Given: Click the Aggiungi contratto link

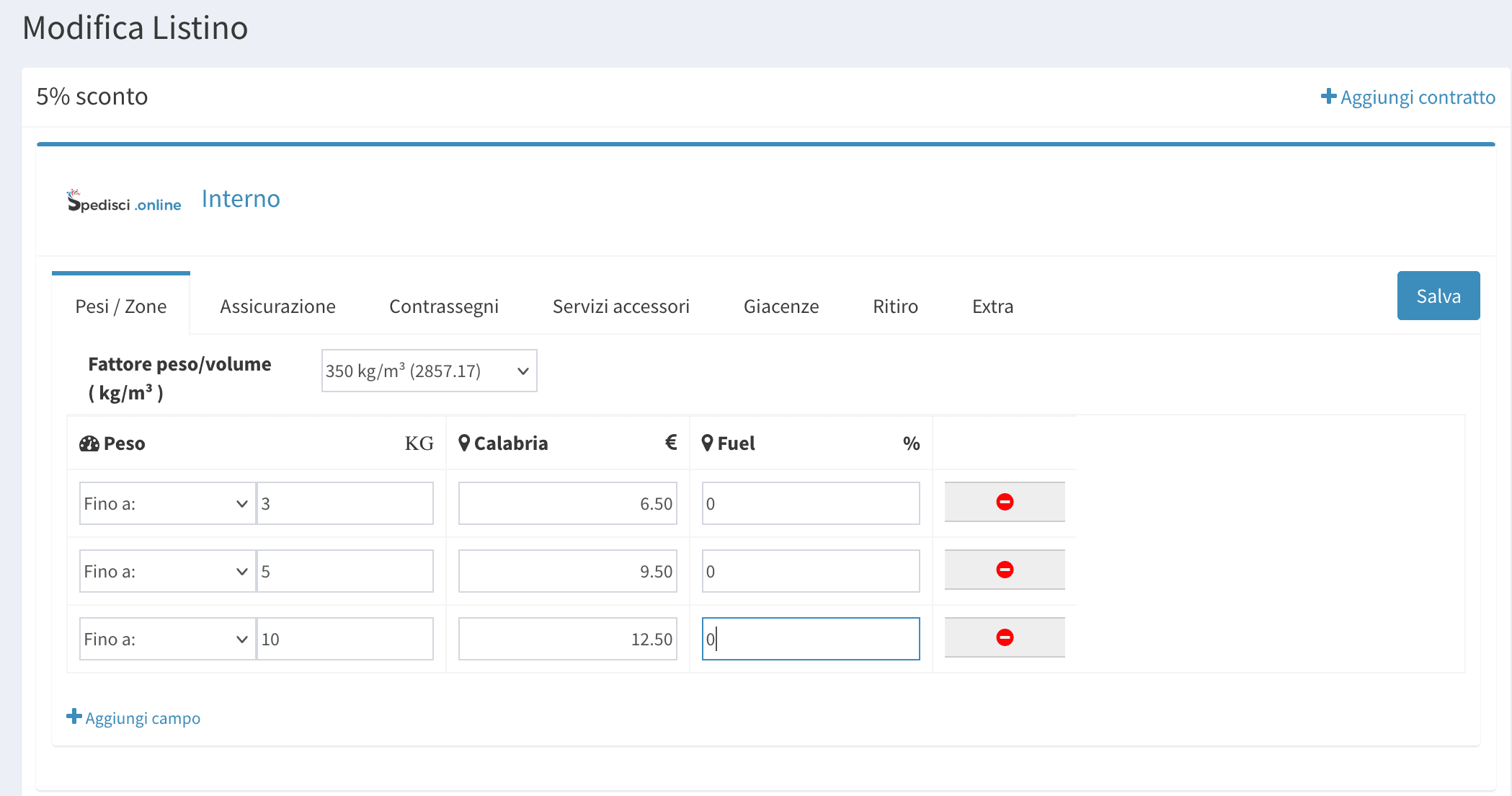Looking at the screenshot, I should point(1417,97).
